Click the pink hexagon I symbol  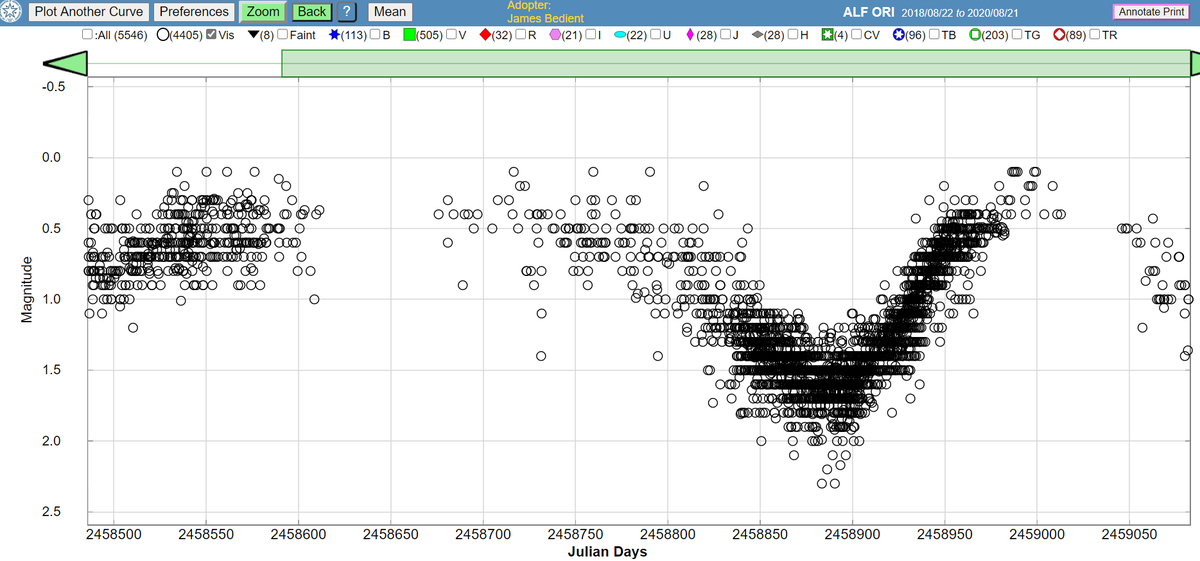tap(555, 35)
